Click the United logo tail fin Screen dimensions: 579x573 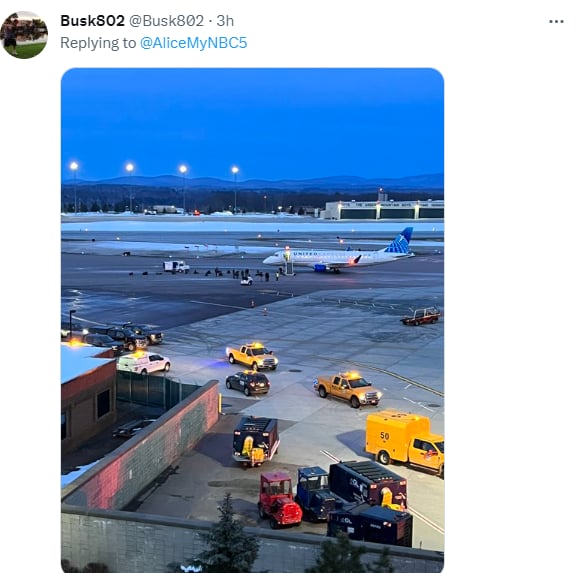tap(400, 240)
